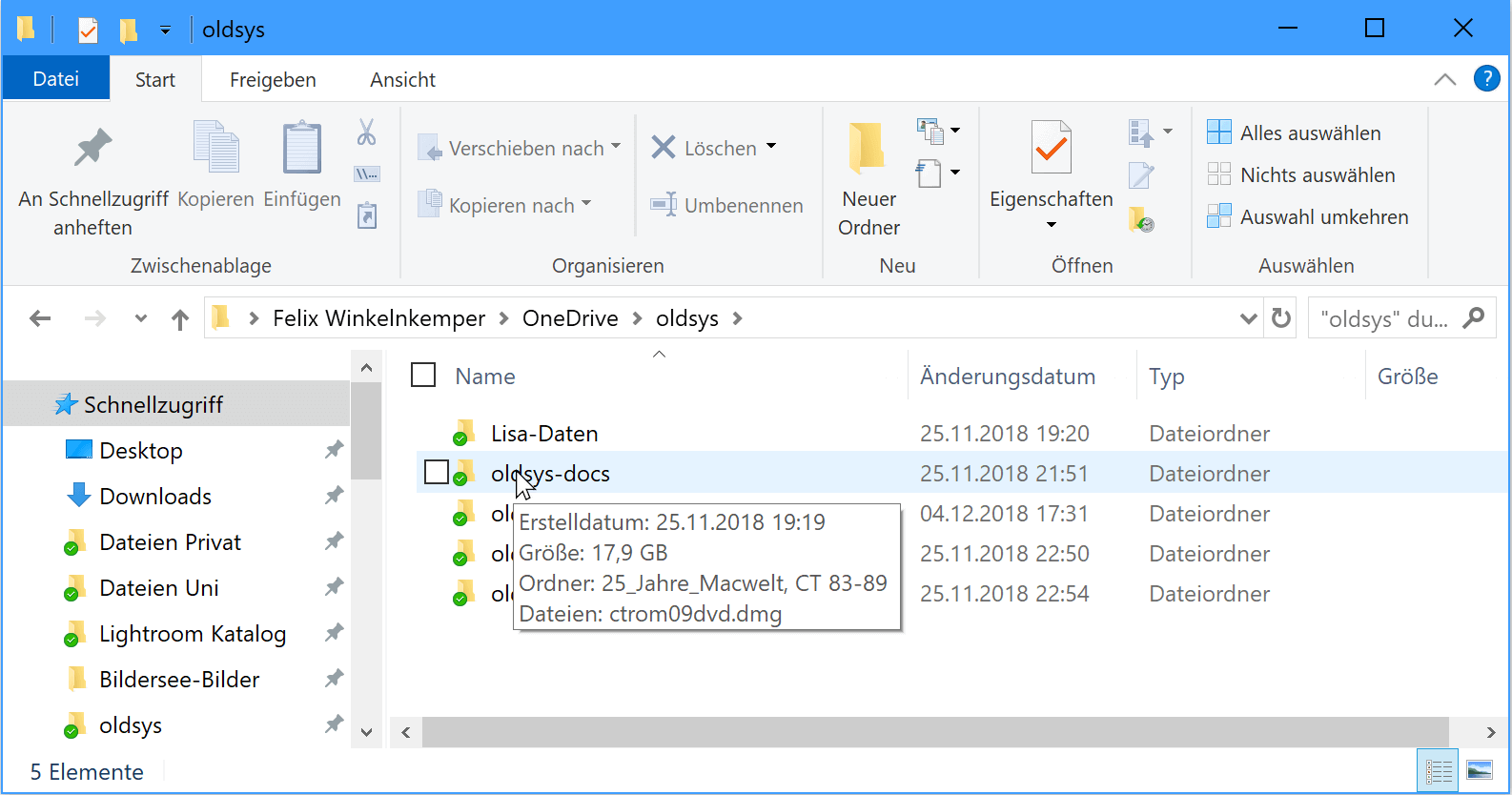Click Felix Winkelnkemper in the address path
Image resolution: width=1512 pixels, height=795 pixels.
coord(378,318)
